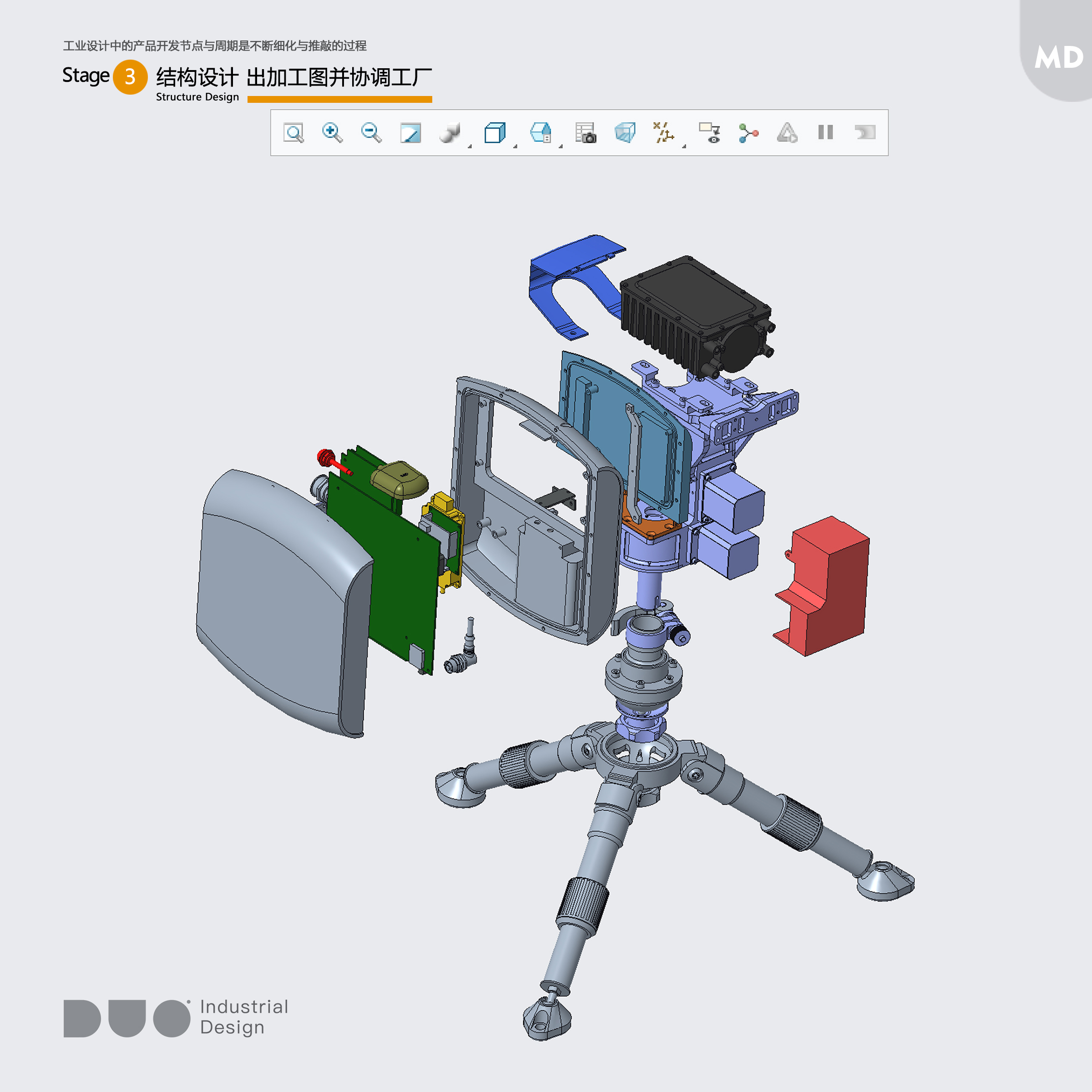Click the orange Stage 3 circle
The width and height of the screenshot is (1092, 1092).
coord(130,77)
